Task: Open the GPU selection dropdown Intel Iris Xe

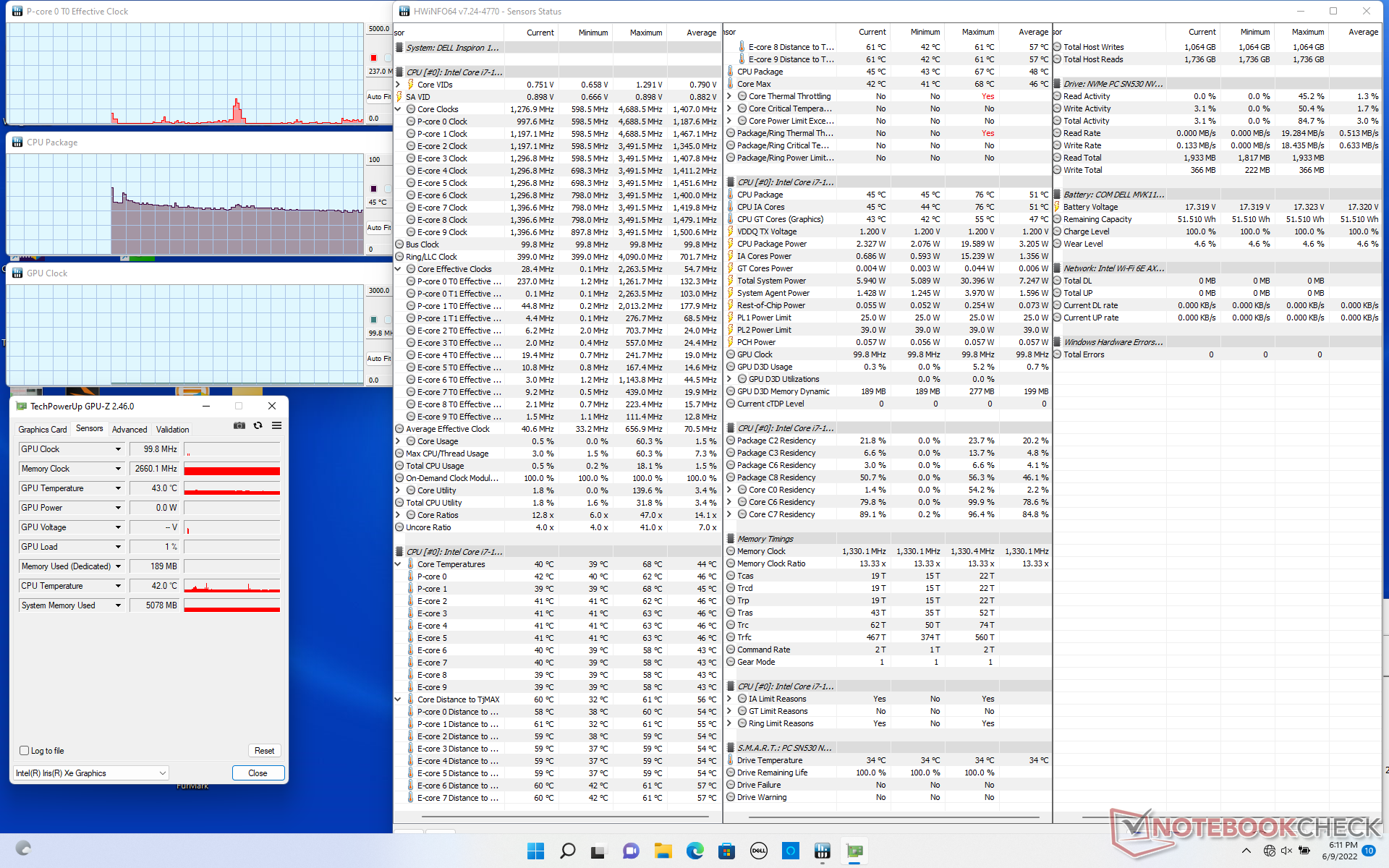Action: 91,773
